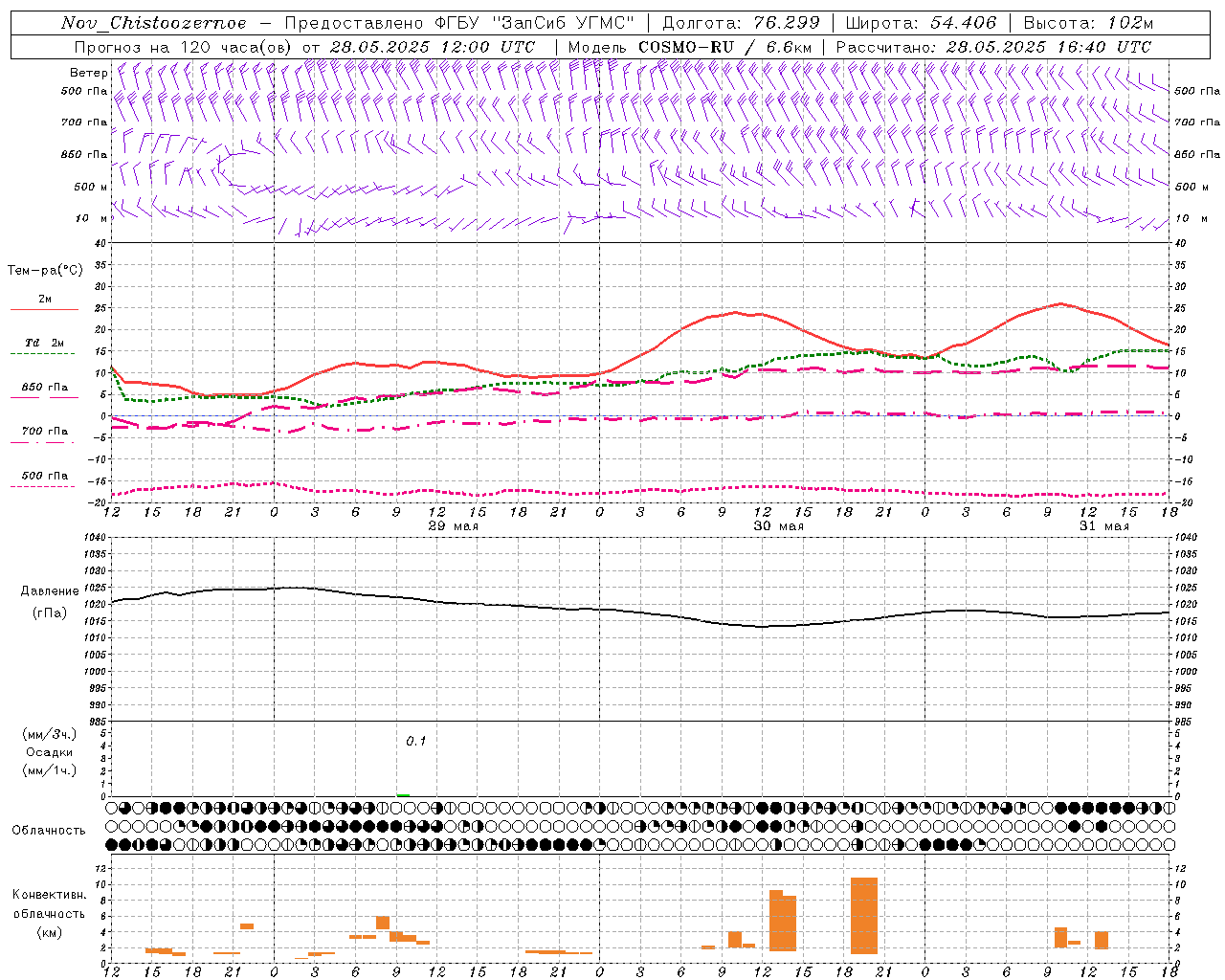Viewport: 1225px width, 980px height.
Task: Click the "Широта: 54.406" header field
Action: (921, 23)
